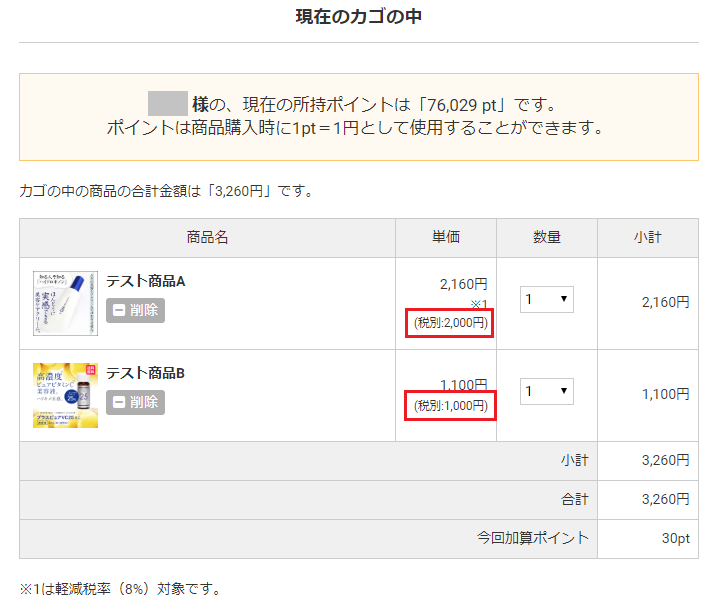
Task: Click the 今回加算ポイント row label
Action: click(533, 538)
